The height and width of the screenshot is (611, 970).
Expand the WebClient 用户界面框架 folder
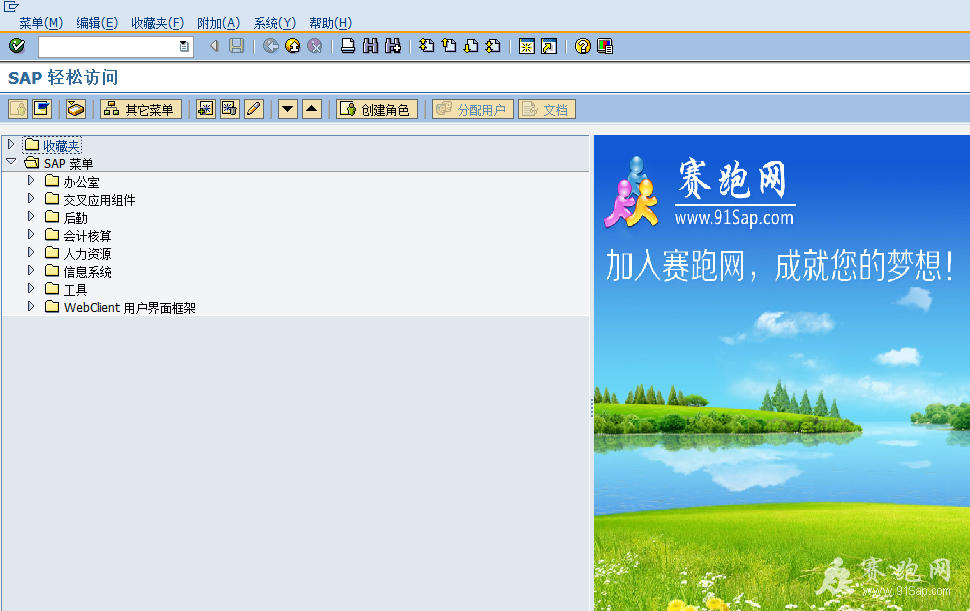coord(31,306)
